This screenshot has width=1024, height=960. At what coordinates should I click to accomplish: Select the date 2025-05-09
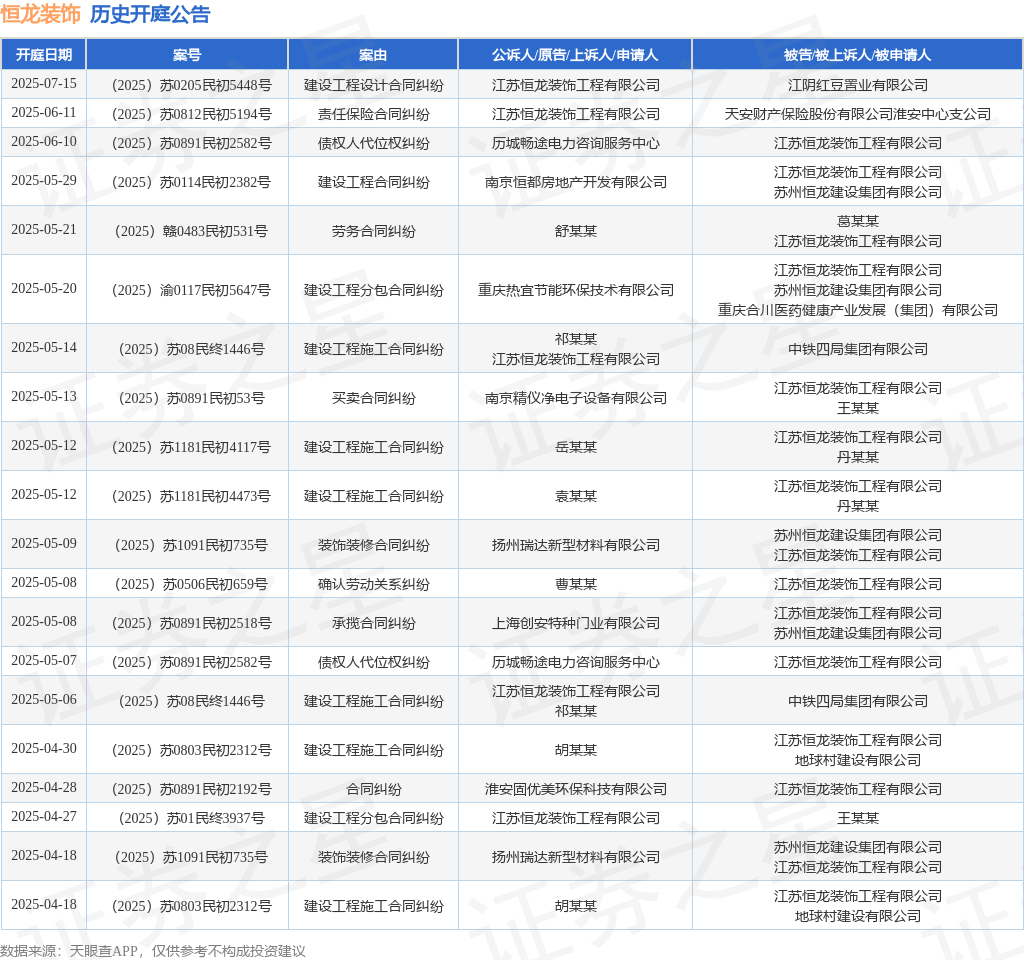(x=44, y=543)
